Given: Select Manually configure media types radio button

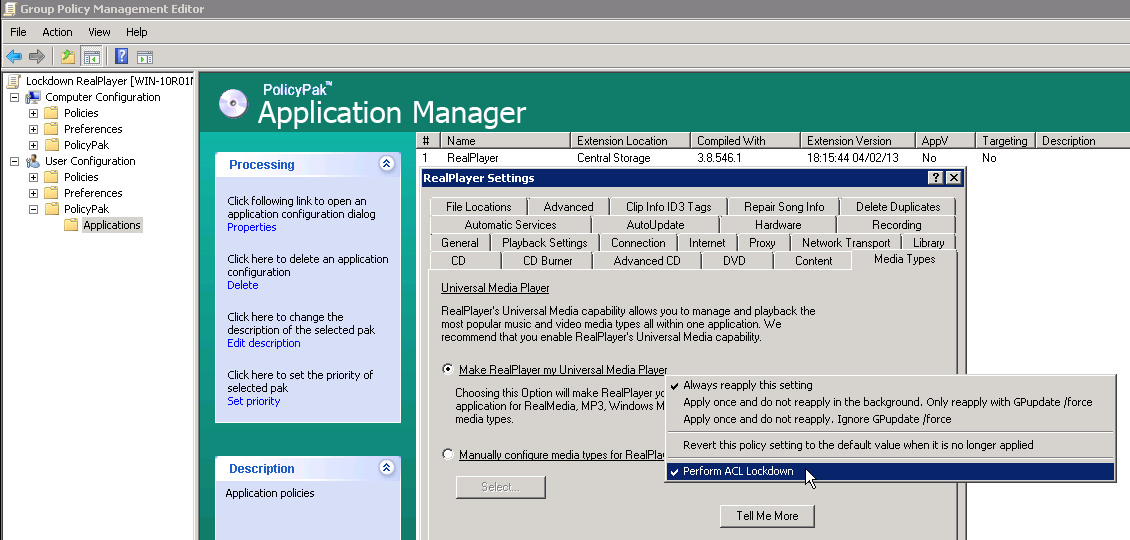Looking at the screenshot, I should point(448,454).
